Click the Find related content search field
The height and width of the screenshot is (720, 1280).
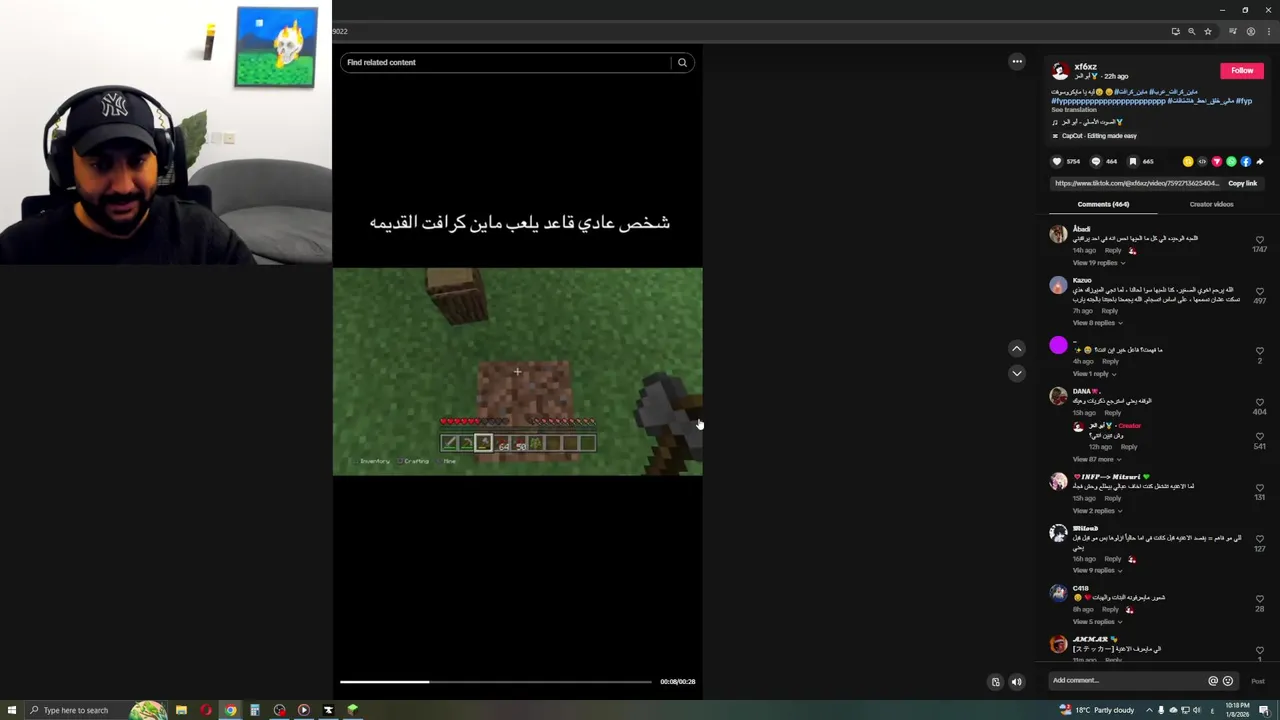click(x=506, y=62)
